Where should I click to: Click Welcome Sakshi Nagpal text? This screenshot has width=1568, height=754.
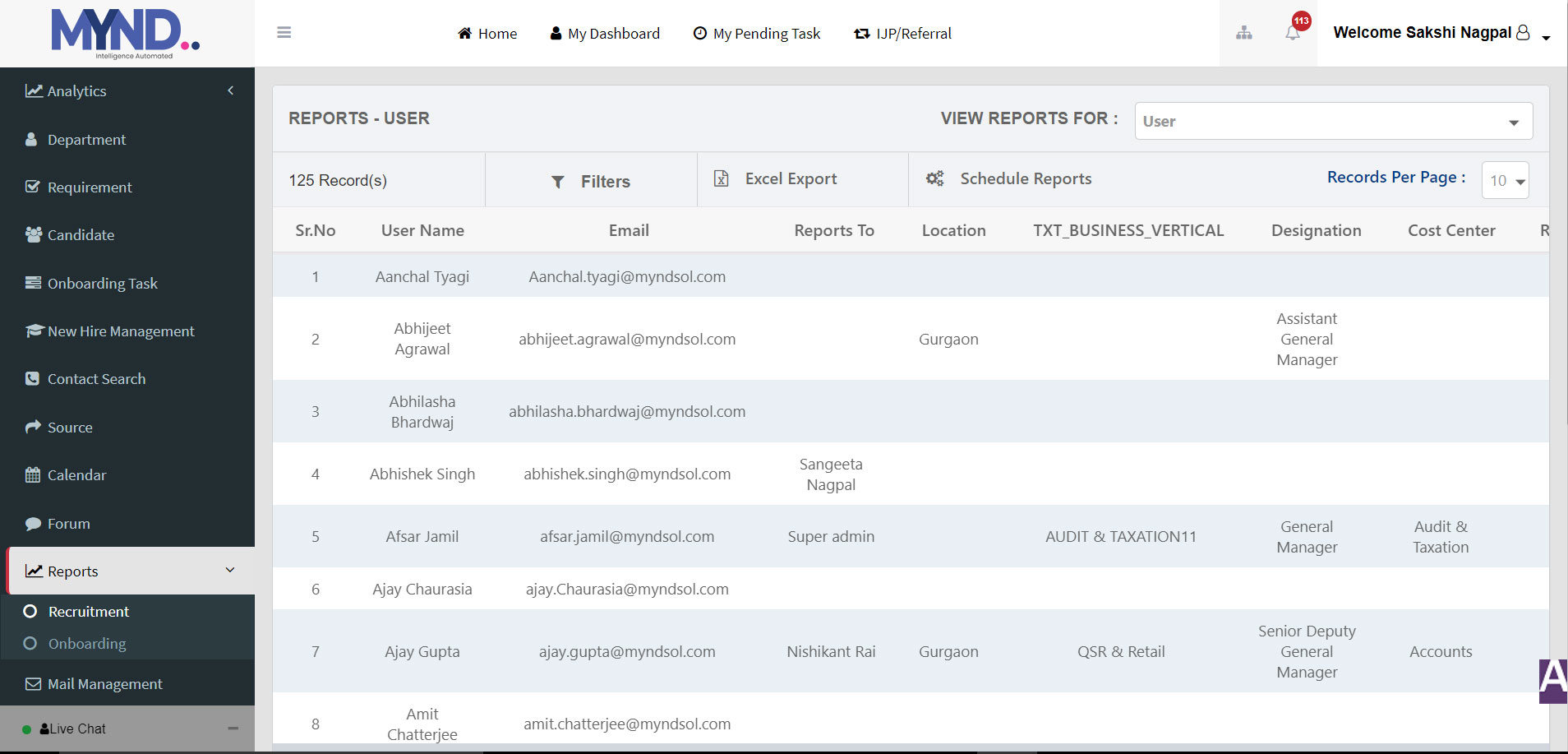pos(1422,32)
